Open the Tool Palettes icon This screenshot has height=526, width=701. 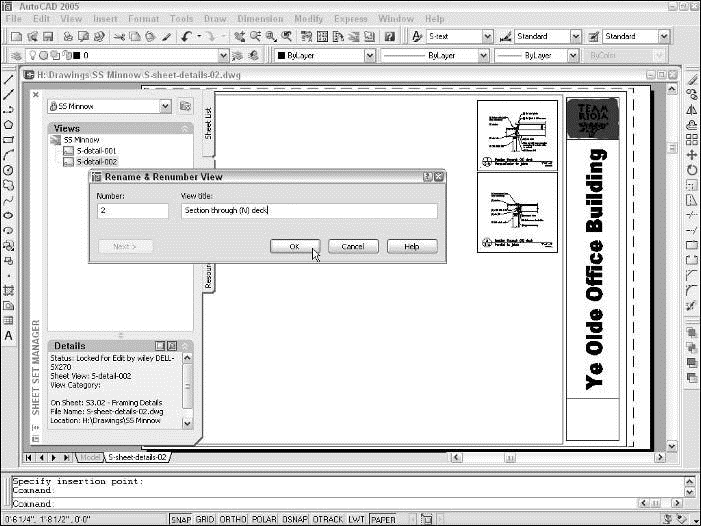338,37
